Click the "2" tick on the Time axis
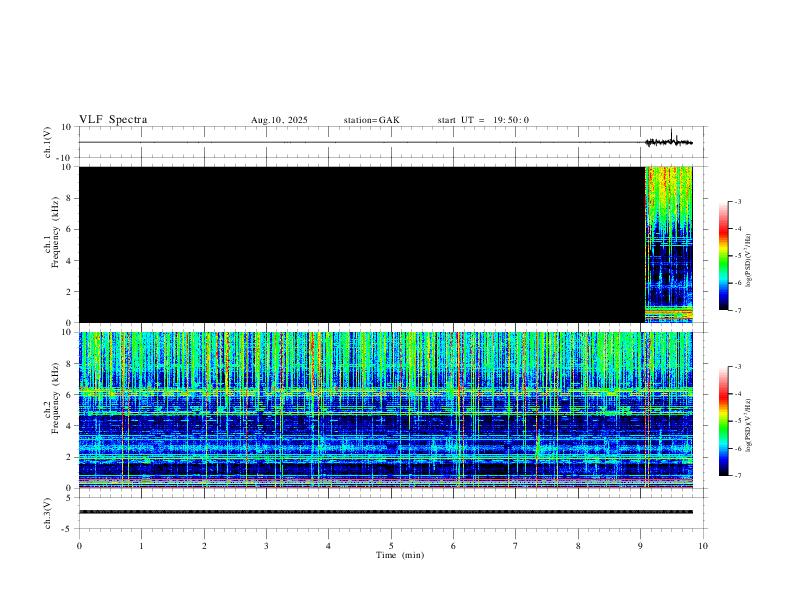The height and width of the screenshot is (612, 792). pos(204,546)
